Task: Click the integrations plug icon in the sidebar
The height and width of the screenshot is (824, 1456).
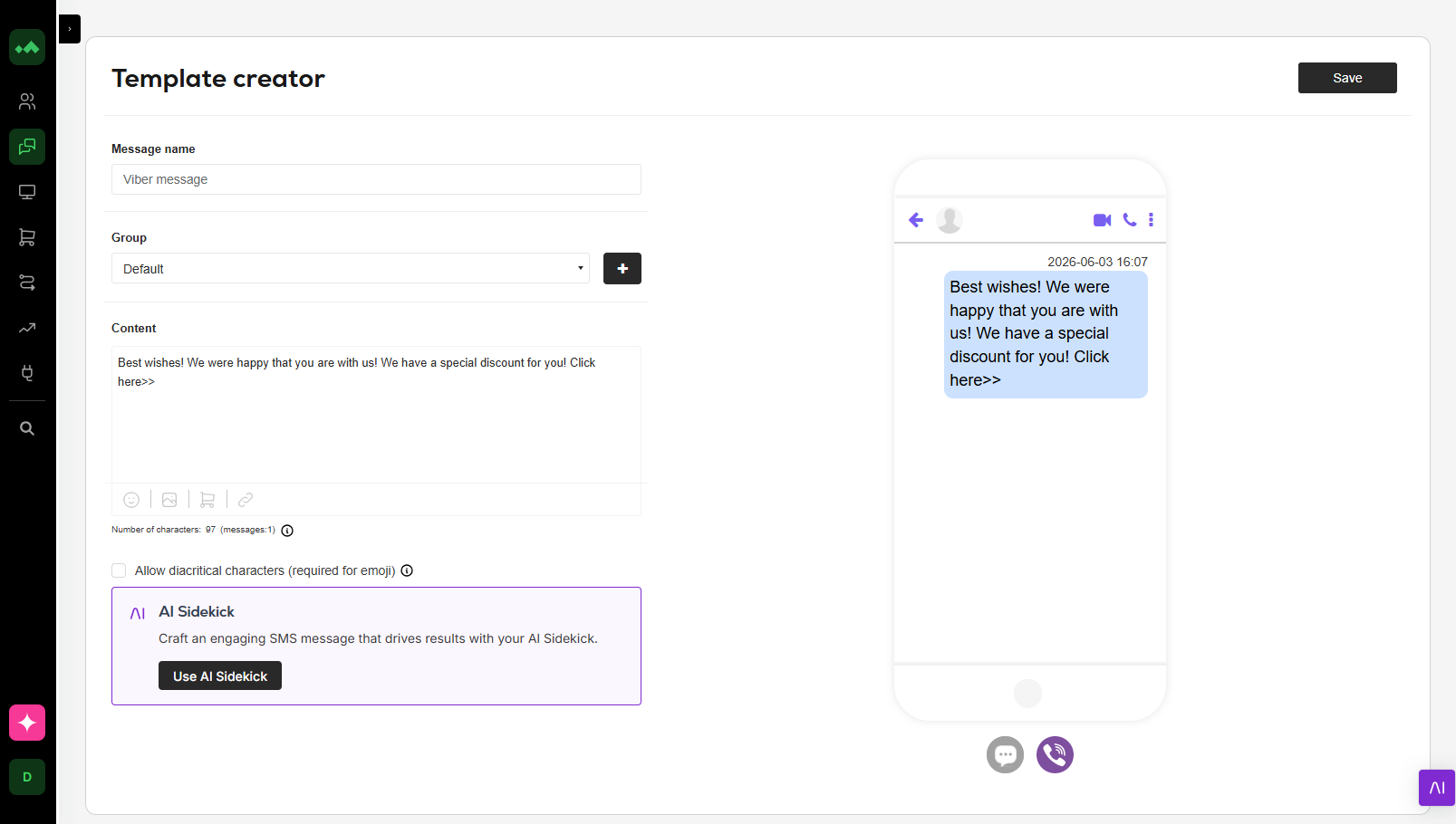Action: point(27,373)
